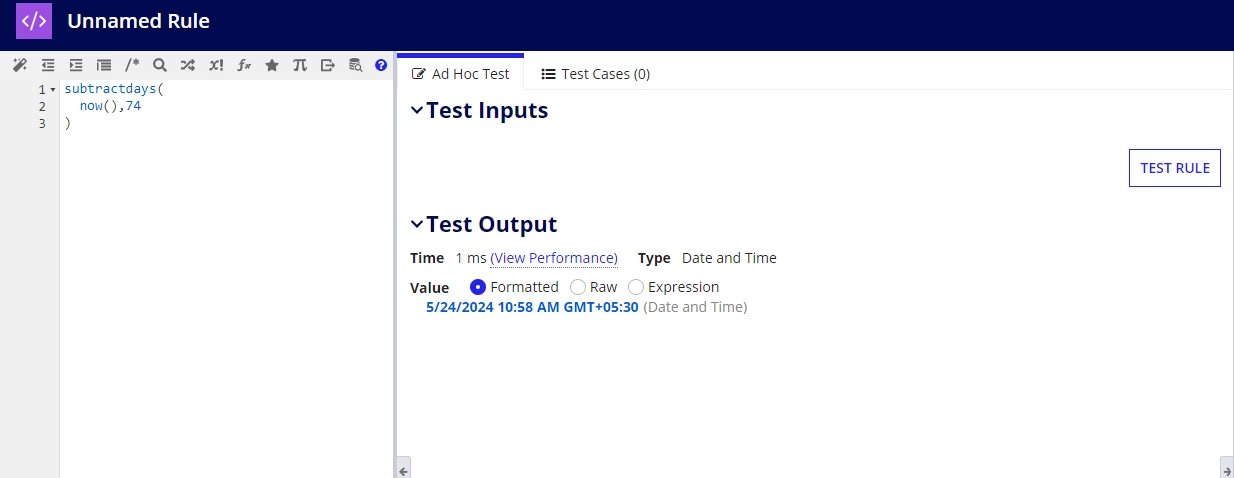Open search with the magnifier icon
1234x478 pixels.
(160, 65)
